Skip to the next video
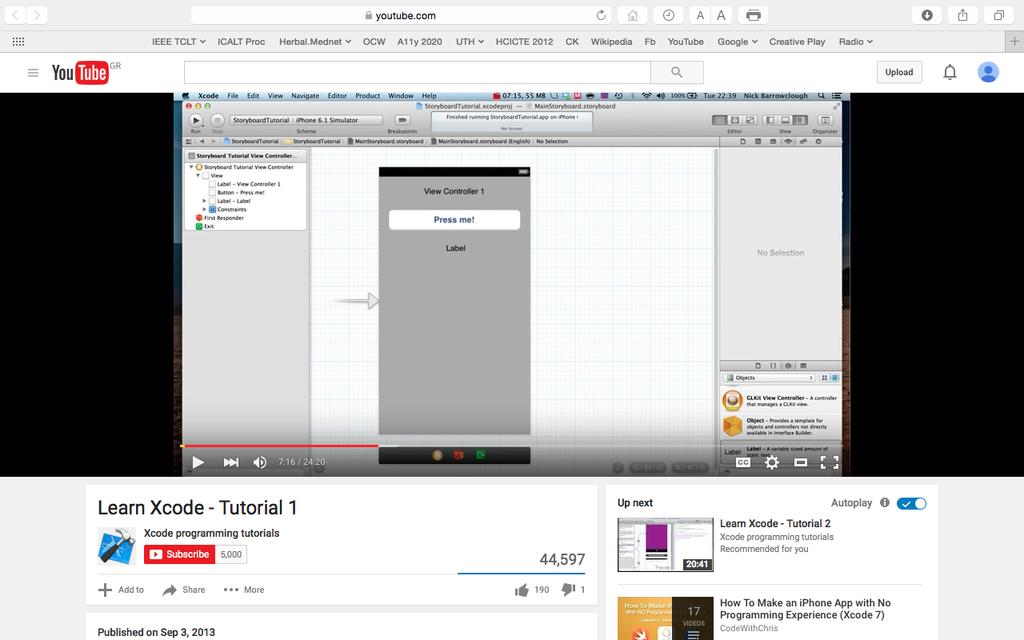Screen dimensions: 1024x640 (x=231, y=462)
